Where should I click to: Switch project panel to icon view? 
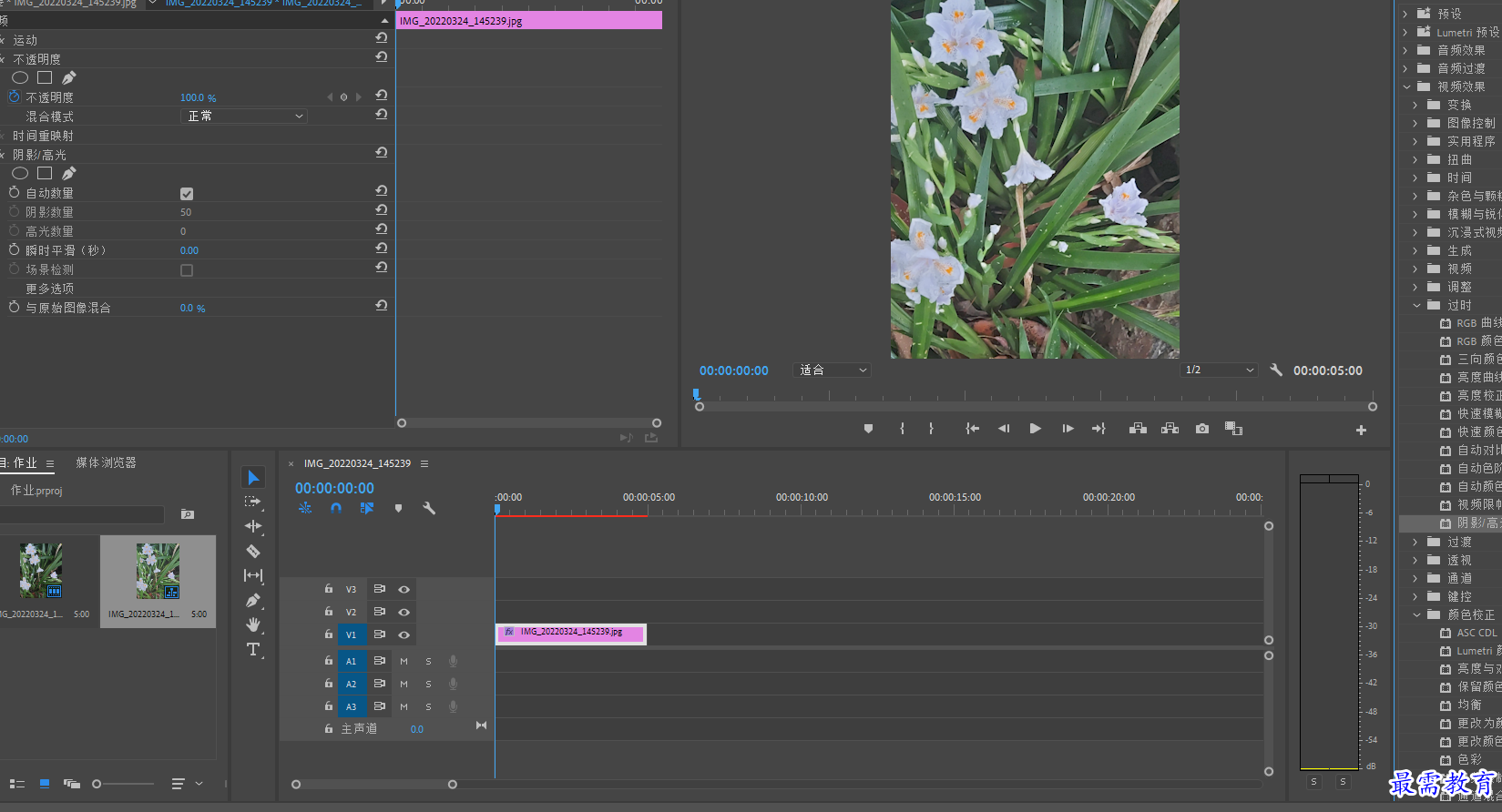point(44,784)
